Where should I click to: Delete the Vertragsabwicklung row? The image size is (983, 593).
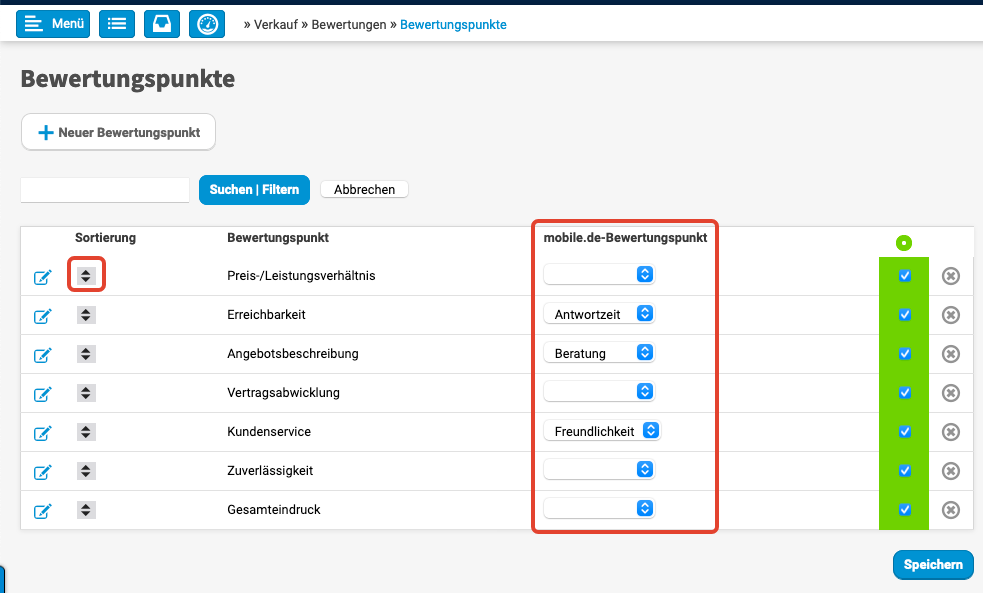[x=951, y=393]
